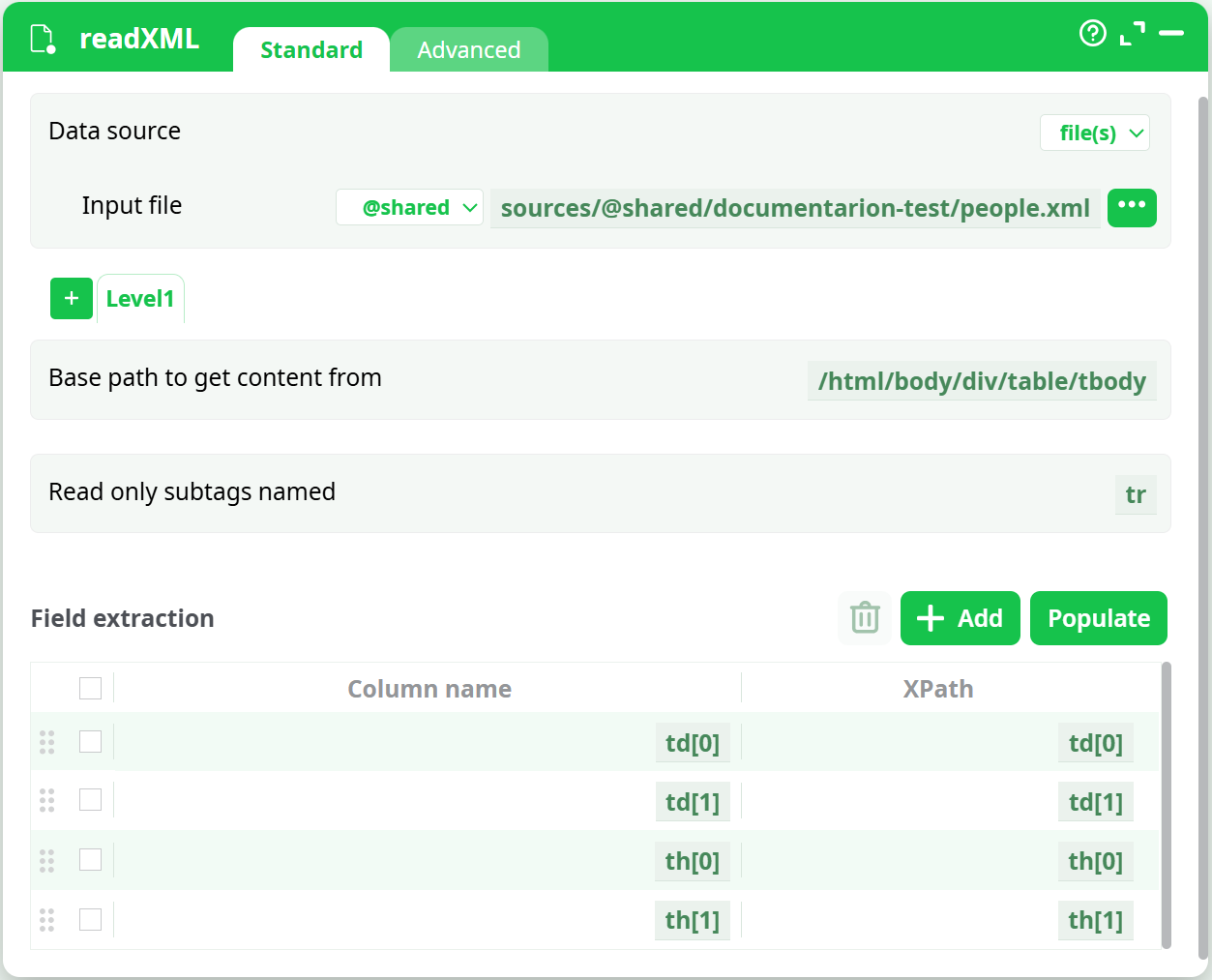The height and width of the screenshot is (980, 1212).
Task: Expand the @shared location dropdown
Action: tap(409, 207)
